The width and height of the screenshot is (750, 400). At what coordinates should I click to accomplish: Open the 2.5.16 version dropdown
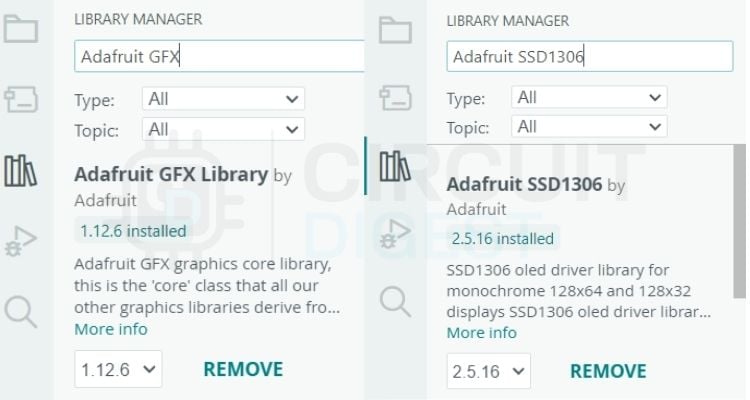tap(488, 371)
